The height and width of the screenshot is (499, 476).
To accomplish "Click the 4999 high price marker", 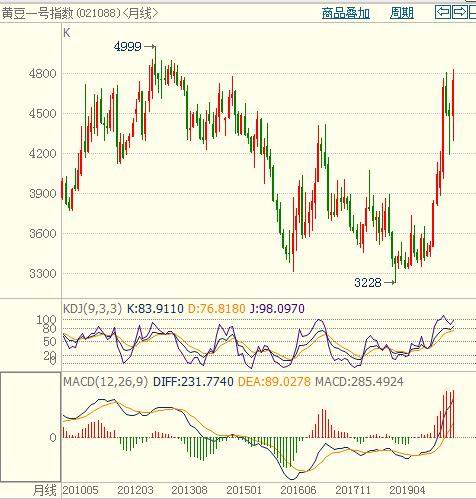I will pyautogui.click(x=127, y=46).
